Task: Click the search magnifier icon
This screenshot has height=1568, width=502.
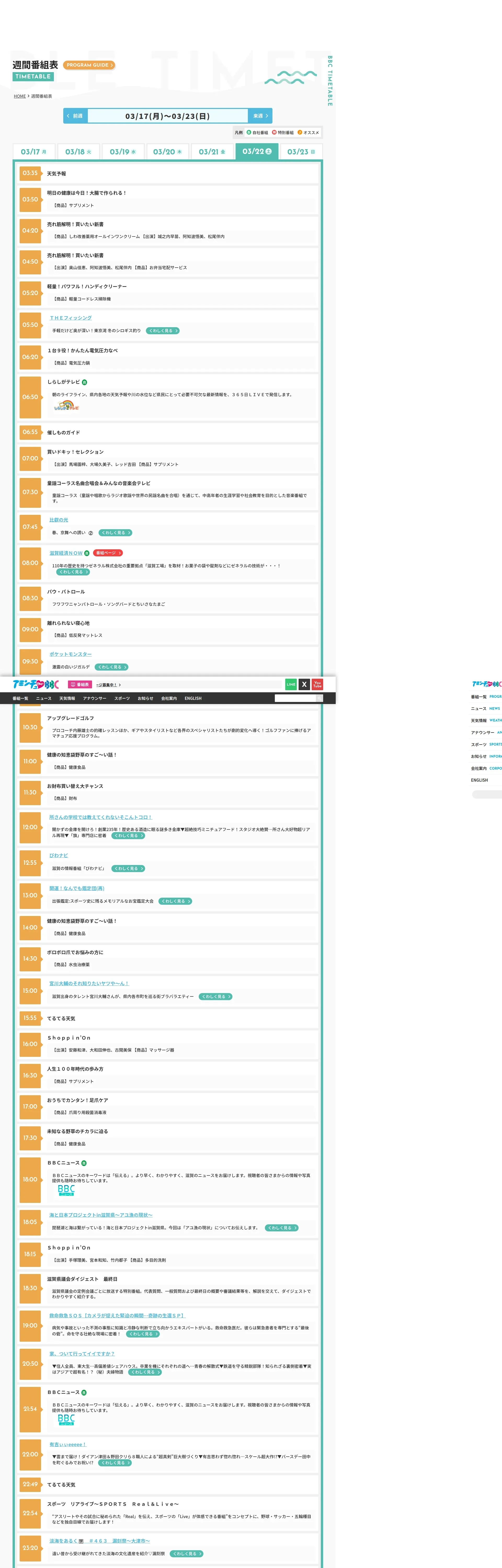Action: coord(319,698)
